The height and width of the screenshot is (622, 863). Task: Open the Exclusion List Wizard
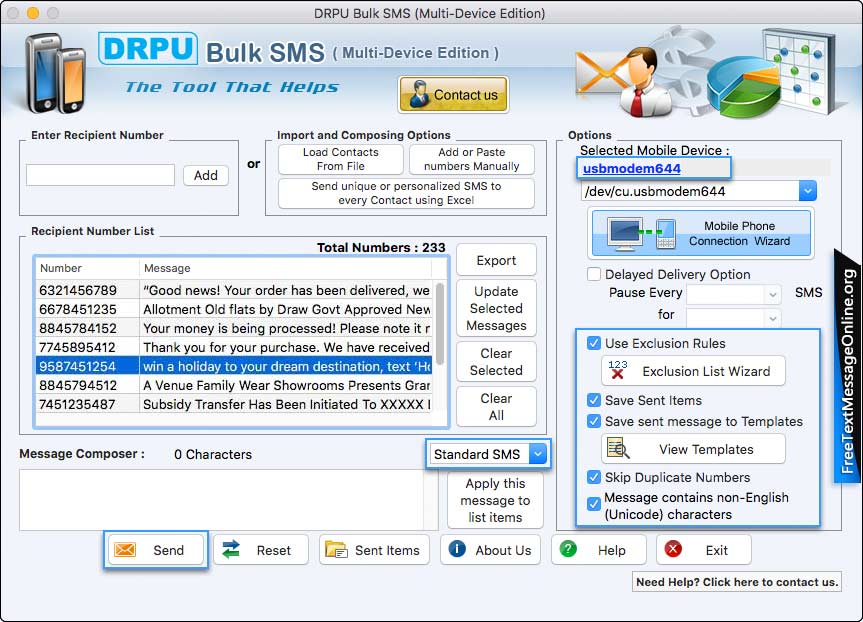693,370
